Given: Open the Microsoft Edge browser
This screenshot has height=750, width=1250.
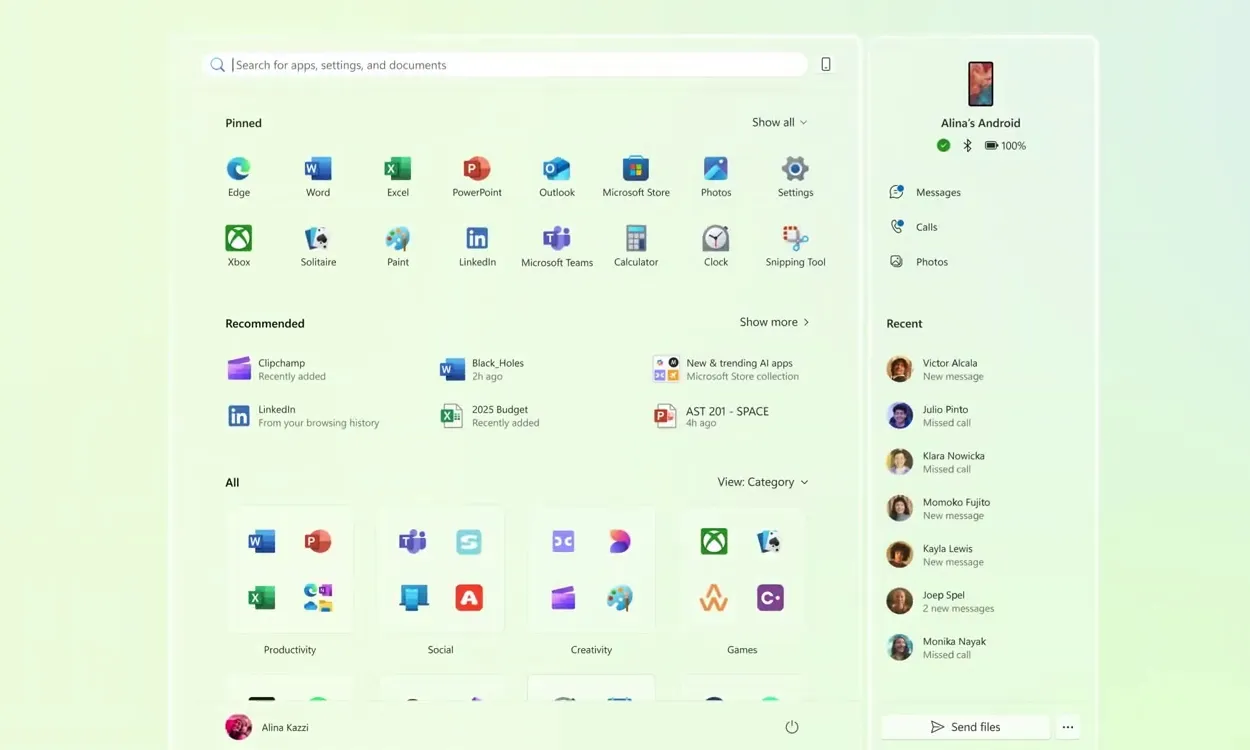Looking at the screenshot, I should tap(238, 170).
